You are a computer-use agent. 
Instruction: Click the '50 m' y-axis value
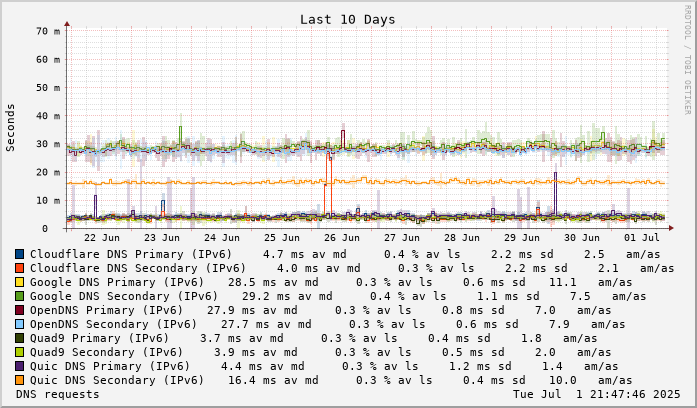click(x=48, y=88)
